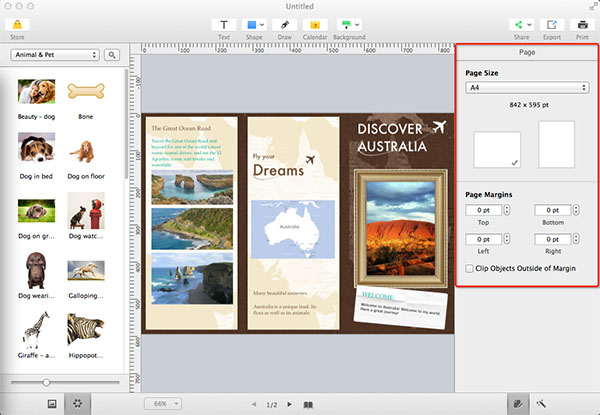Click the Export icon
This screenshot has height=415, width=600.
pos(551,23)
